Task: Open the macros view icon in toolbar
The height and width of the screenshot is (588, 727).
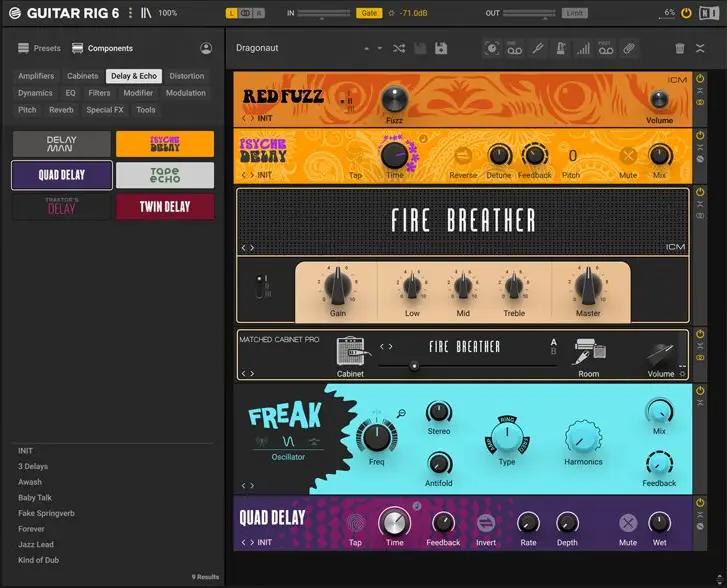Action: pyautogui.click(x=492, y=48)
